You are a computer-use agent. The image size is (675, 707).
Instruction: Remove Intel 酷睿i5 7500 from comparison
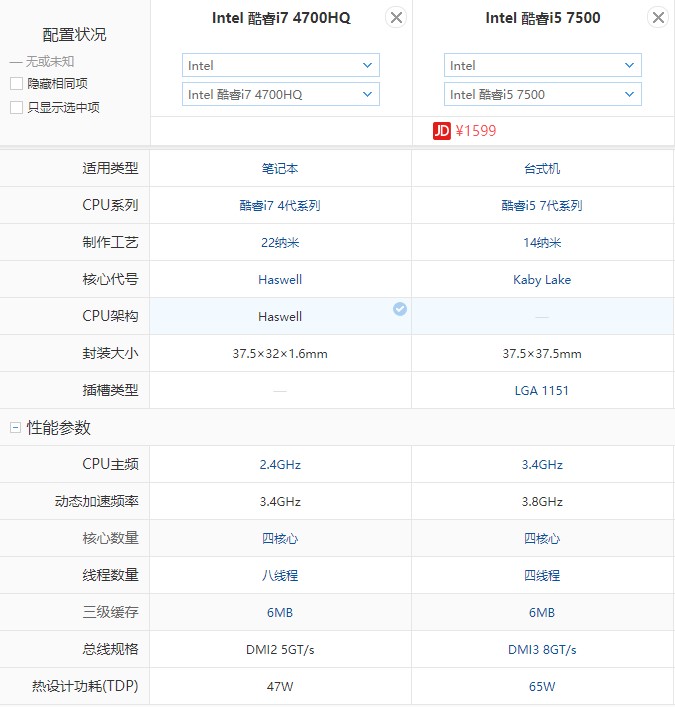pos(658,18)
